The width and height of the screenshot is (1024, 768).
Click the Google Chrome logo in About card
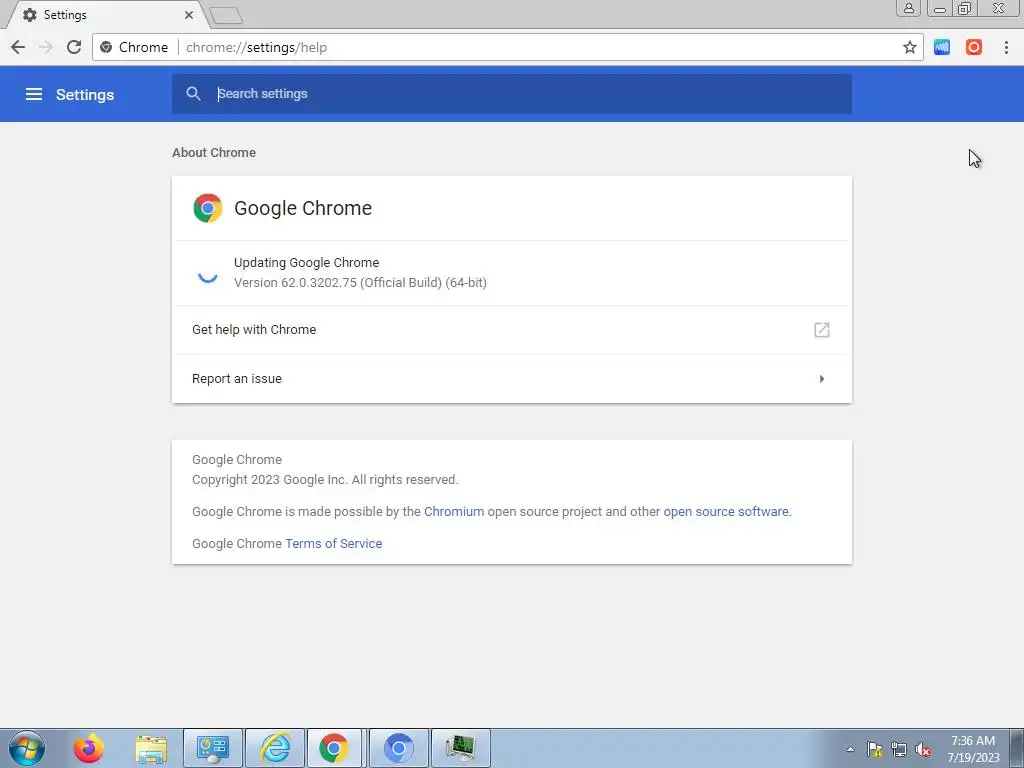(208, 208)
